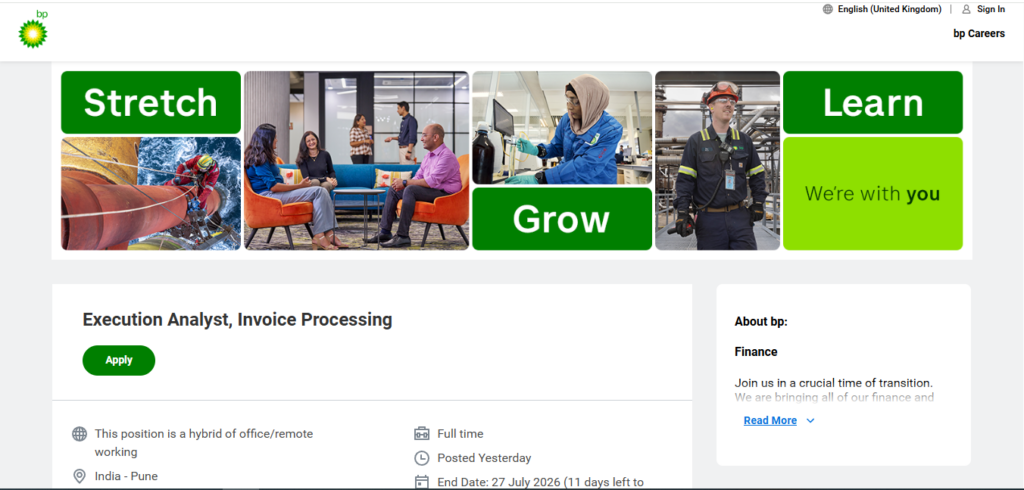Expand the chevron beside Read More
Image resolution: width=1024 pixels, height=490 pixels.
(810, 421)
